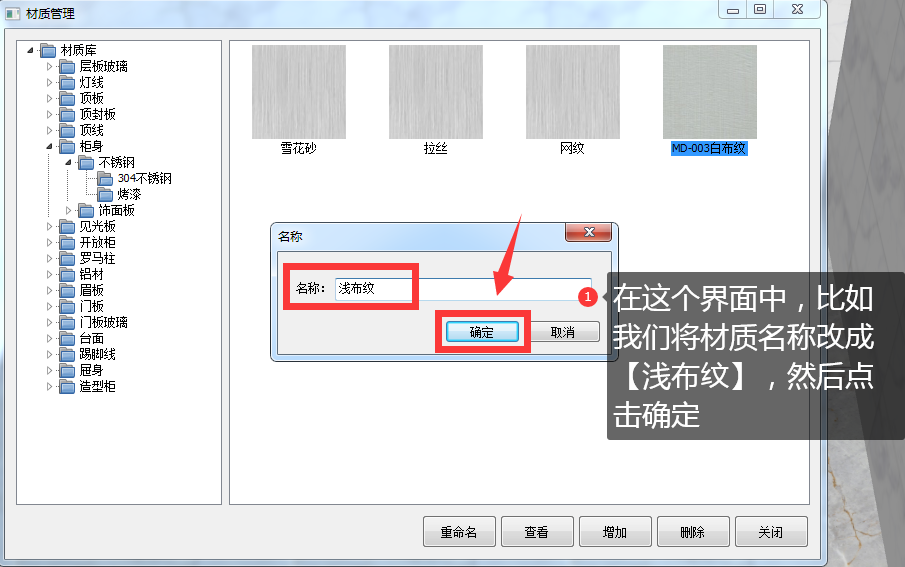This screenshot has height=567, width=905.
Task: Select the MD-003白布纹 material thumbnail
Action: tap(709, 92)
